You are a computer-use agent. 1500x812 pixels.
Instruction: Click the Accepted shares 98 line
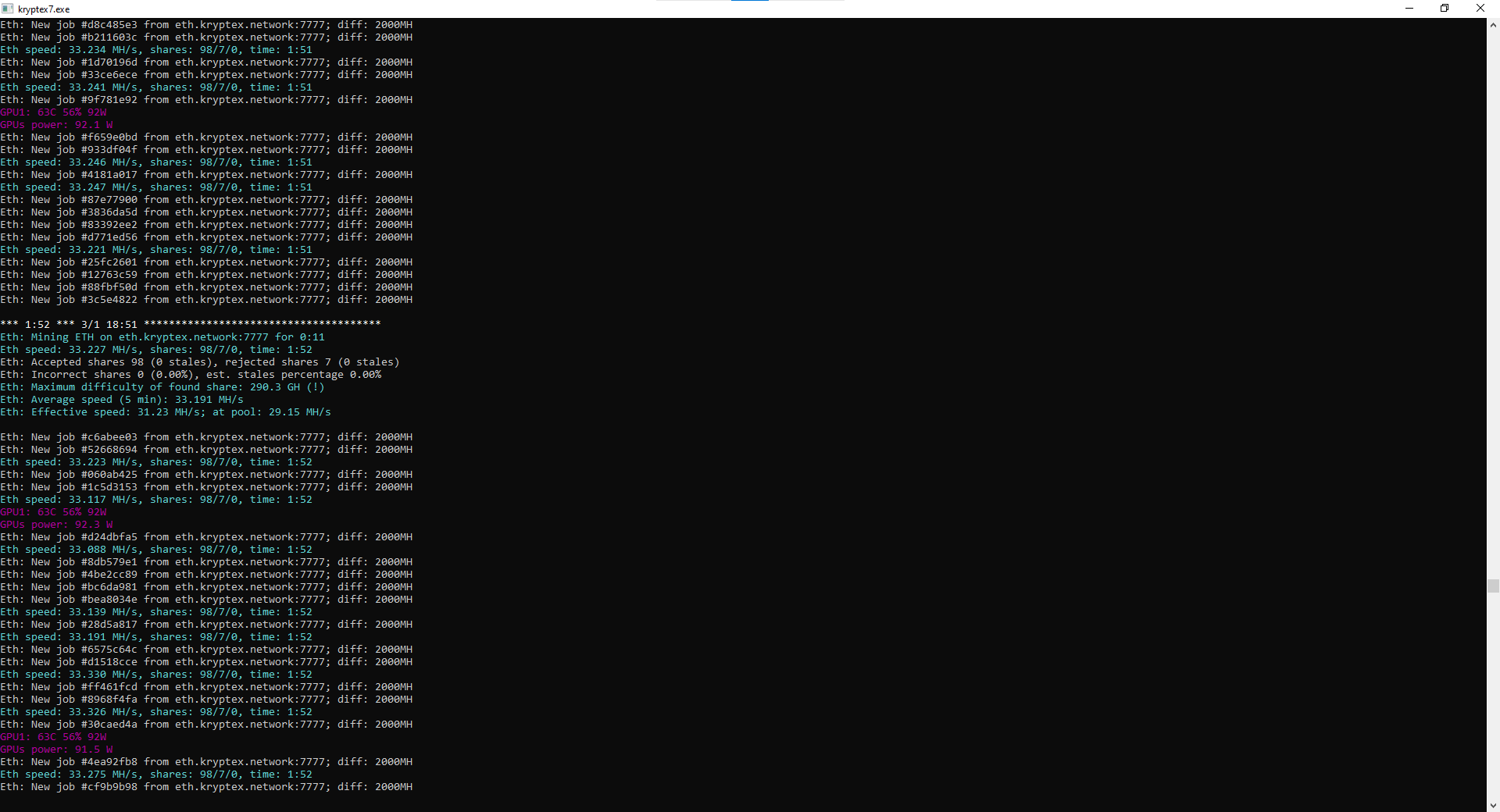(200, 362)
